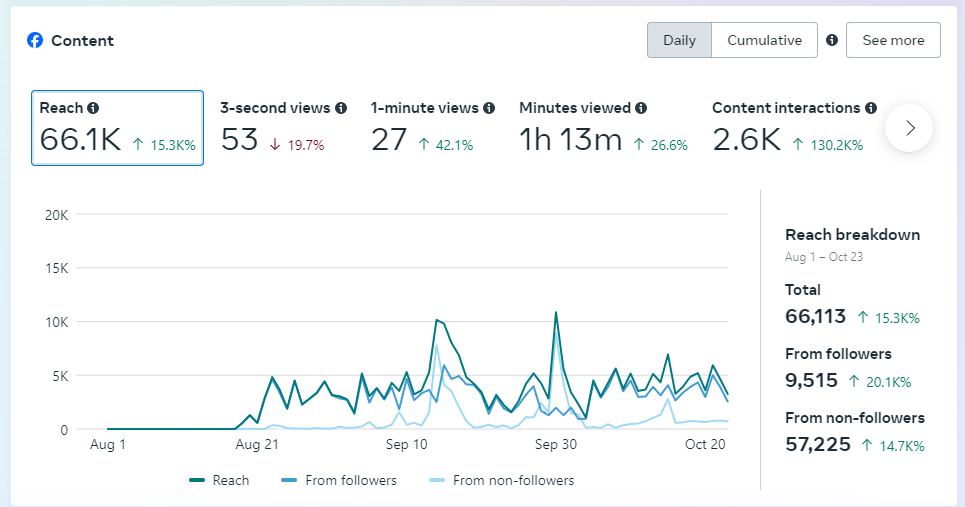This screenshot has height=507, width=965.
Task: Toggle the From followers legend series
Action: (x=339, y=481)
